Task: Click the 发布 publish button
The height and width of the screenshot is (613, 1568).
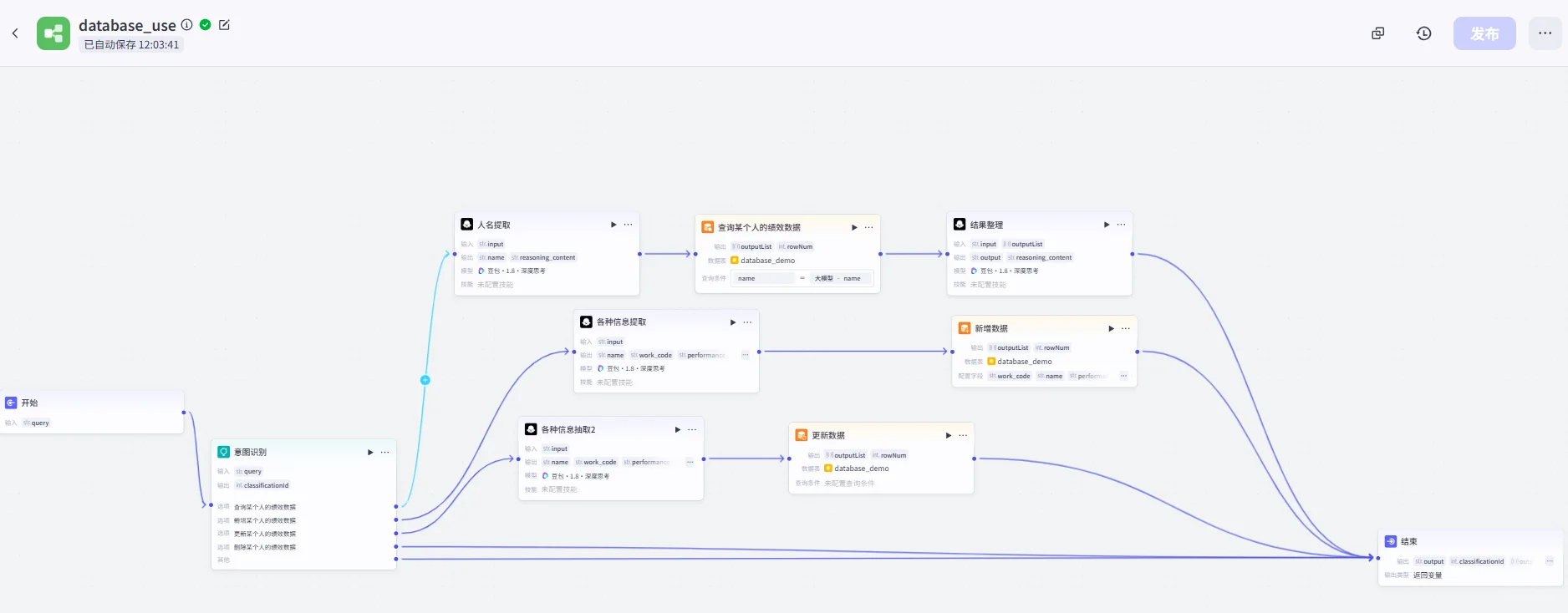Action: point(1484,33)
